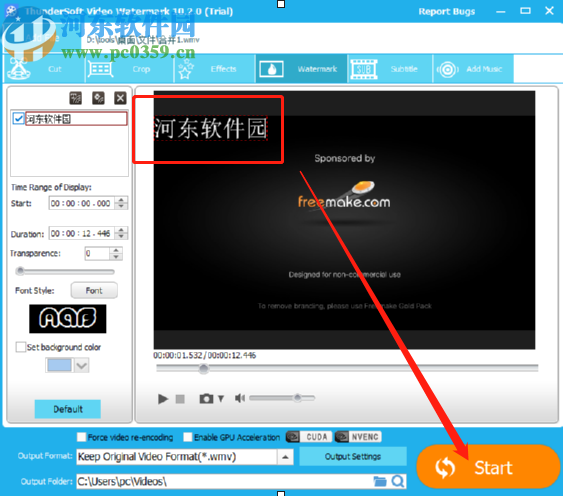The image size is (563, 496).
Task: Click the Output Format up arrow button
Action: (x=285, y=457)
